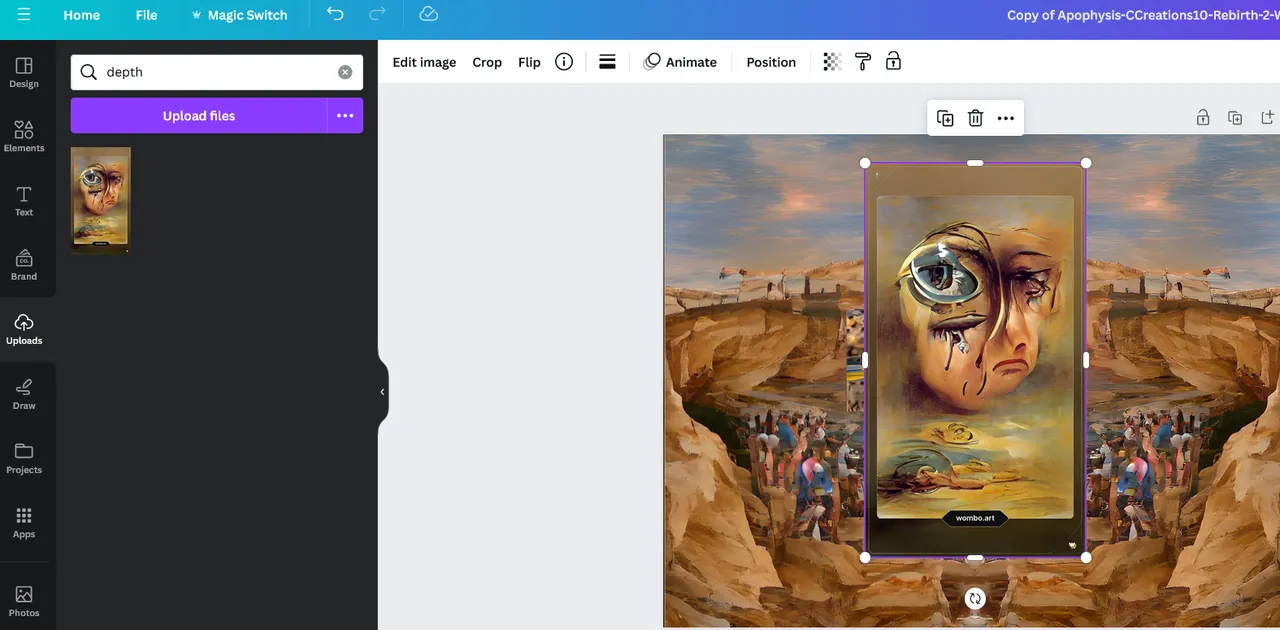
Task: Lock the selected element from toolbar
Action: (x=894, y=62)
